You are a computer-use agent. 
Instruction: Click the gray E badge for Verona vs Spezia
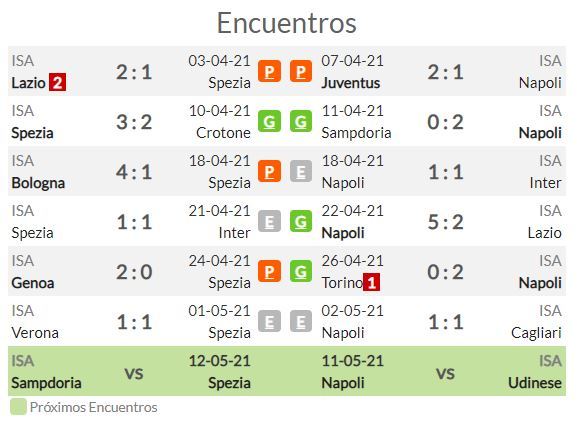click(x=269, y=321)
